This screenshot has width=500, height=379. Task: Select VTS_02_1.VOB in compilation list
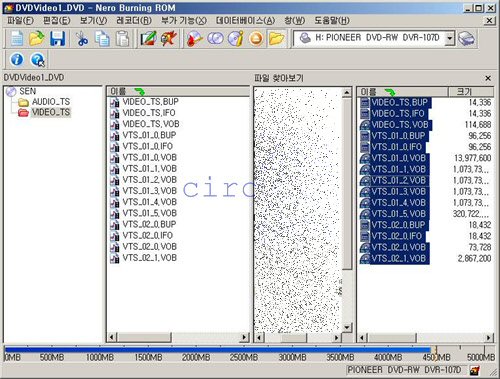(x=150, y=258)
